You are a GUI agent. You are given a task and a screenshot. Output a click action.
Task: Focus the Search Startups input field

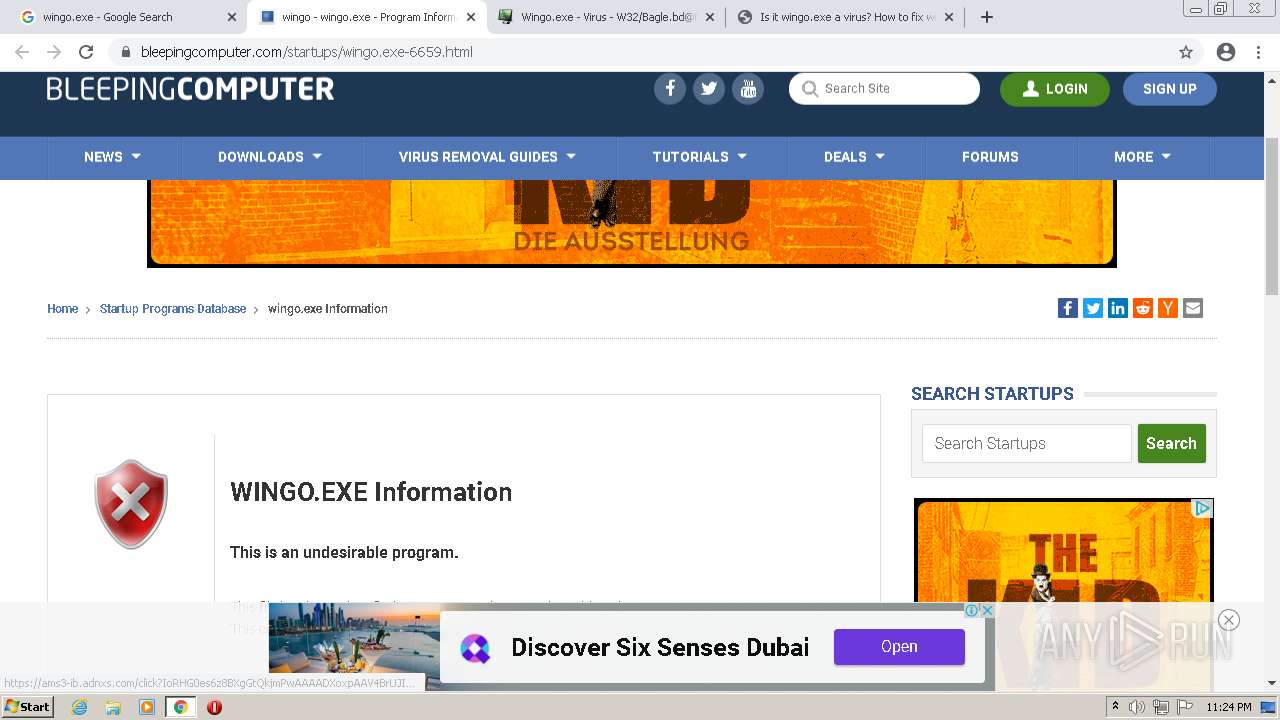1027,443
